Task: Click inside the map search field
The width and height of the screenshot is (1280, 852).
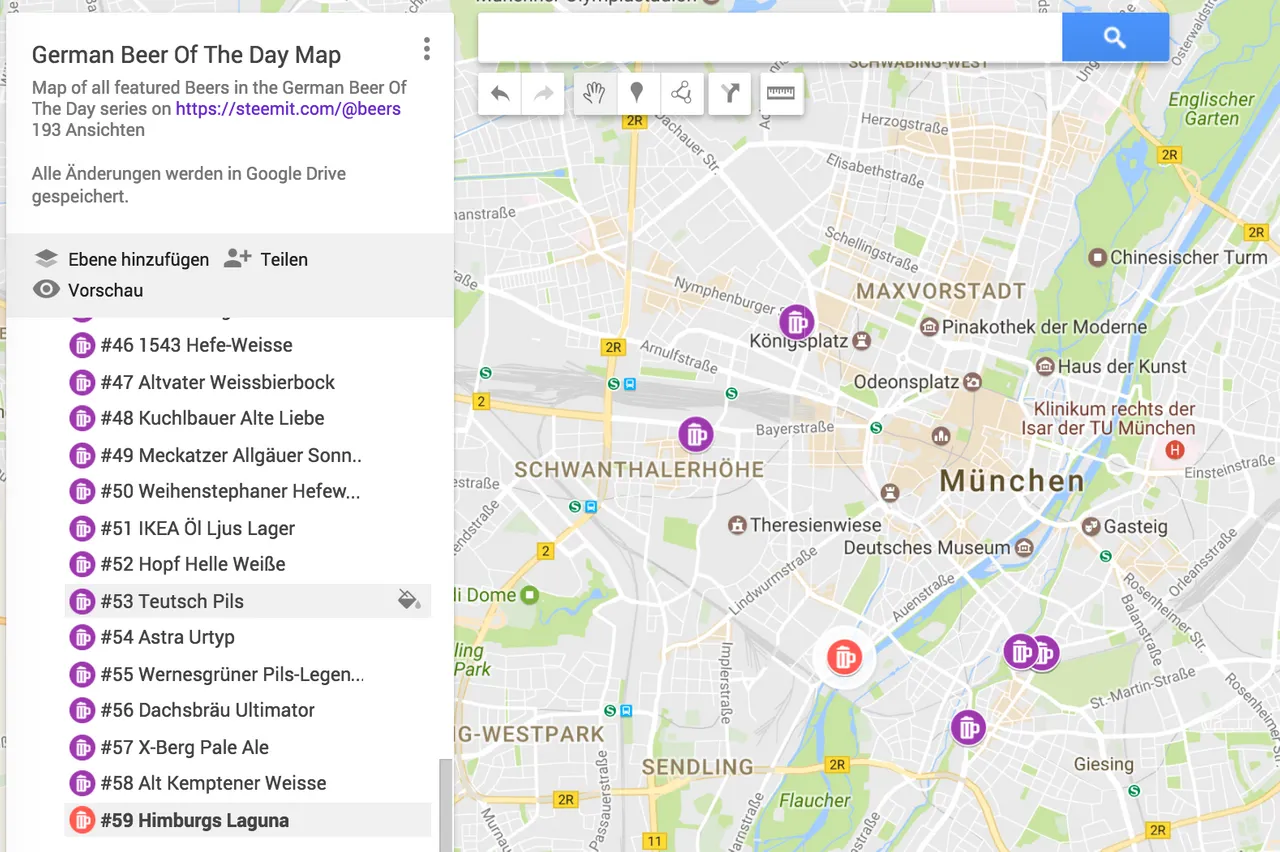Action: [770, 38]
